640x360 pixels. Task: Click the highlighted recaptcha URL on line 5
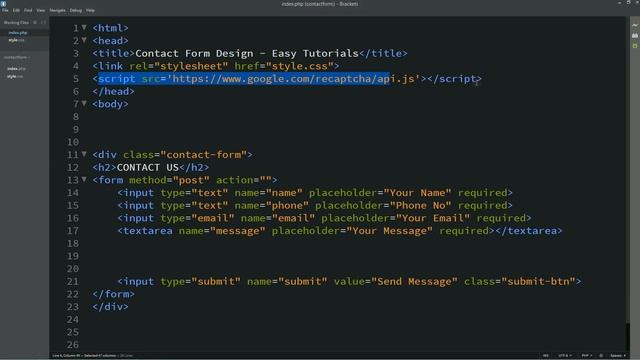click(x=293, y=79)
